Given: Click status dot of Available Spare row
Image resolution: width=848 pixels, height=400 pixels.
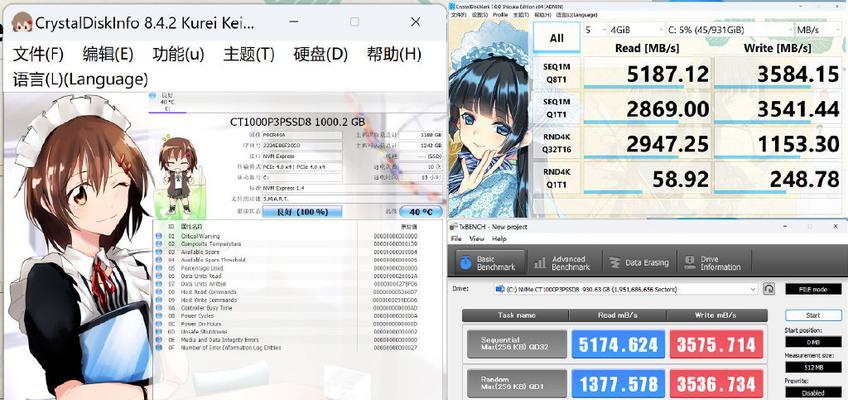Looking at the screenshot, I should point(159,252).
